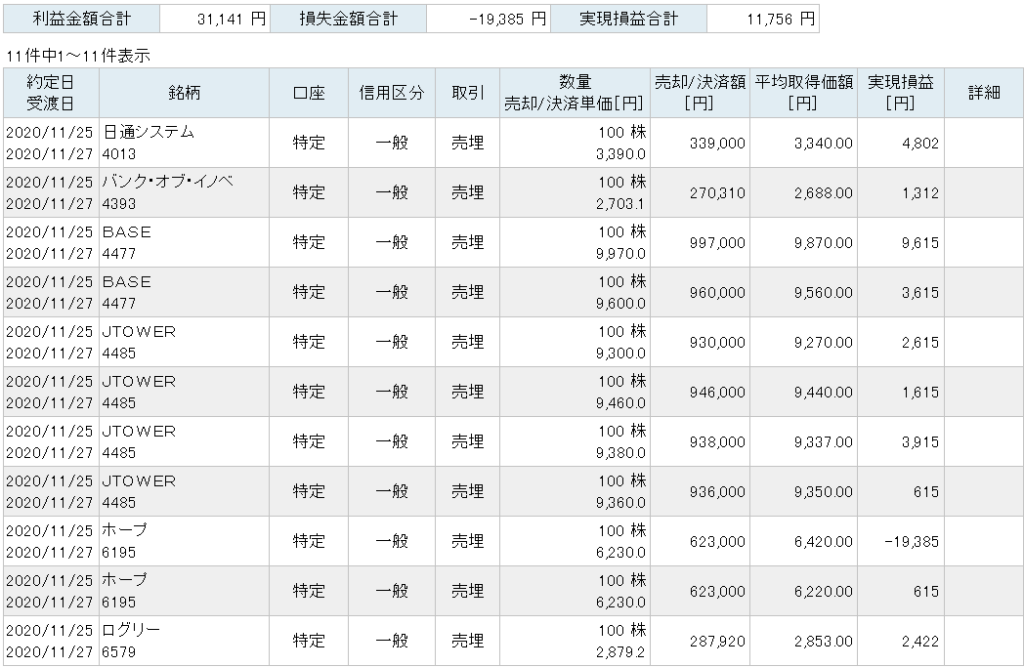Click average cost 6,220.00
1024x667 pixels.
824,591
